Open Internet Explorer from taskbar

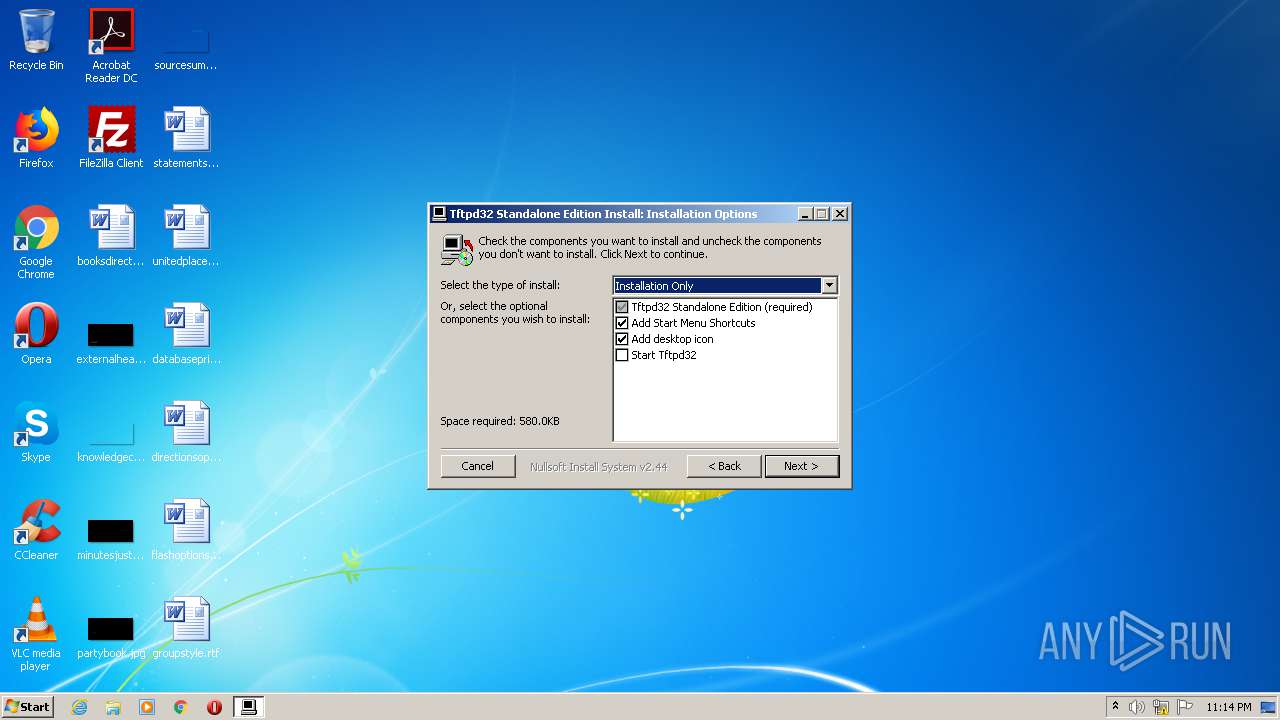pyautogui.click(x=79, y=707)
